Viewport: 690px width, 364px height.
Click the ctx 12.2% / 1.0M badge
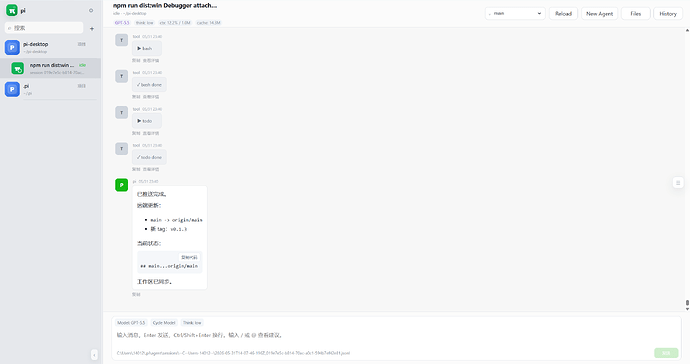point(175,22)
